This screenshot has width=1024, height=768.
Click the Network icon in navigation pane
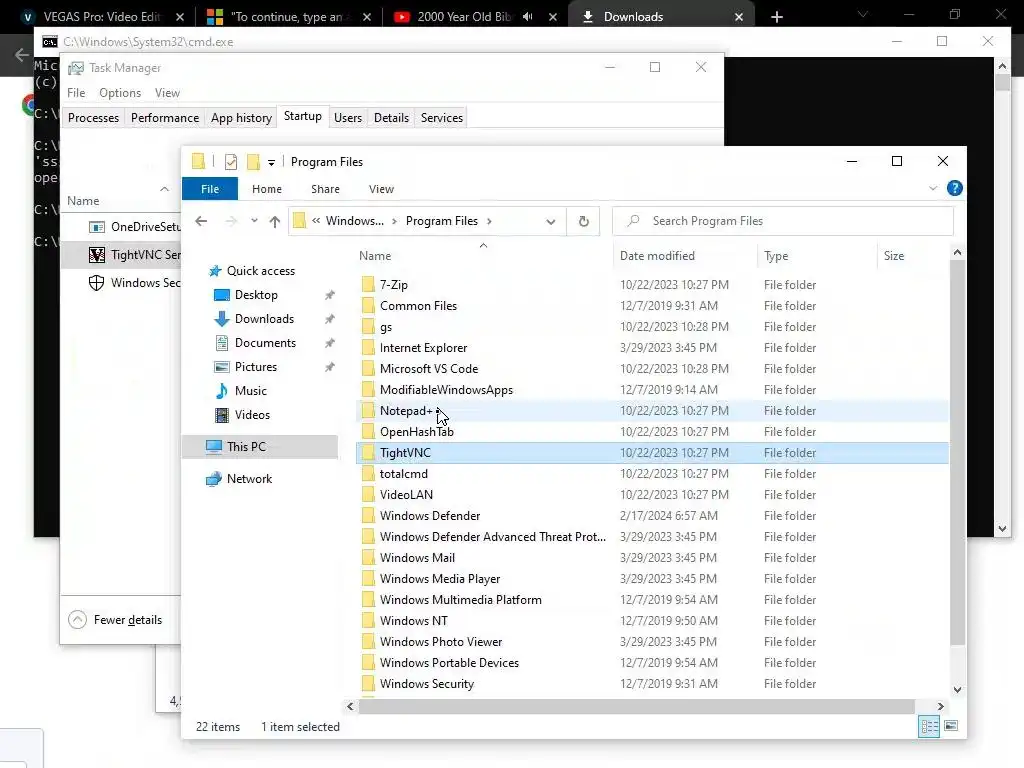pos(214,479)
